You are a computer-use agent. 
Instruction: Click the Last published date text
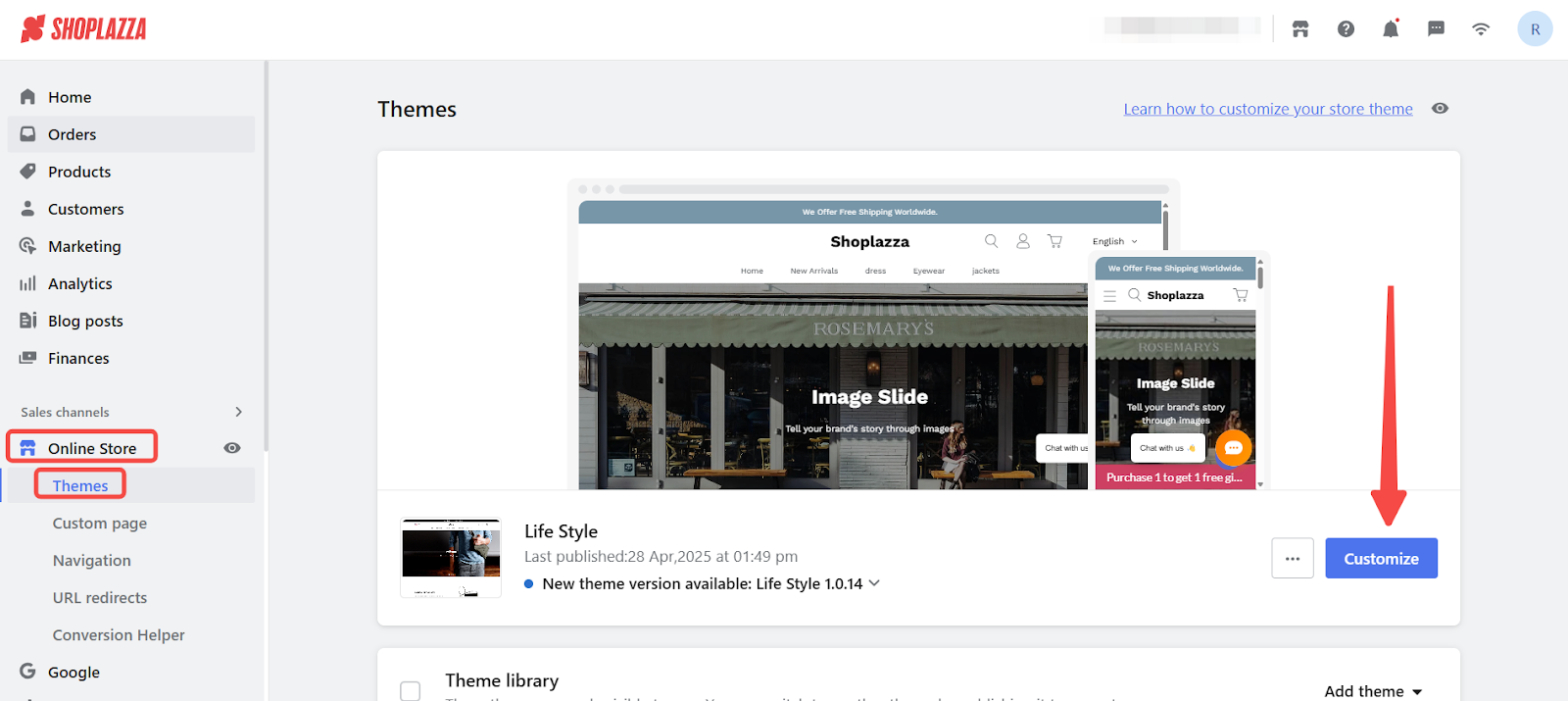661,557
